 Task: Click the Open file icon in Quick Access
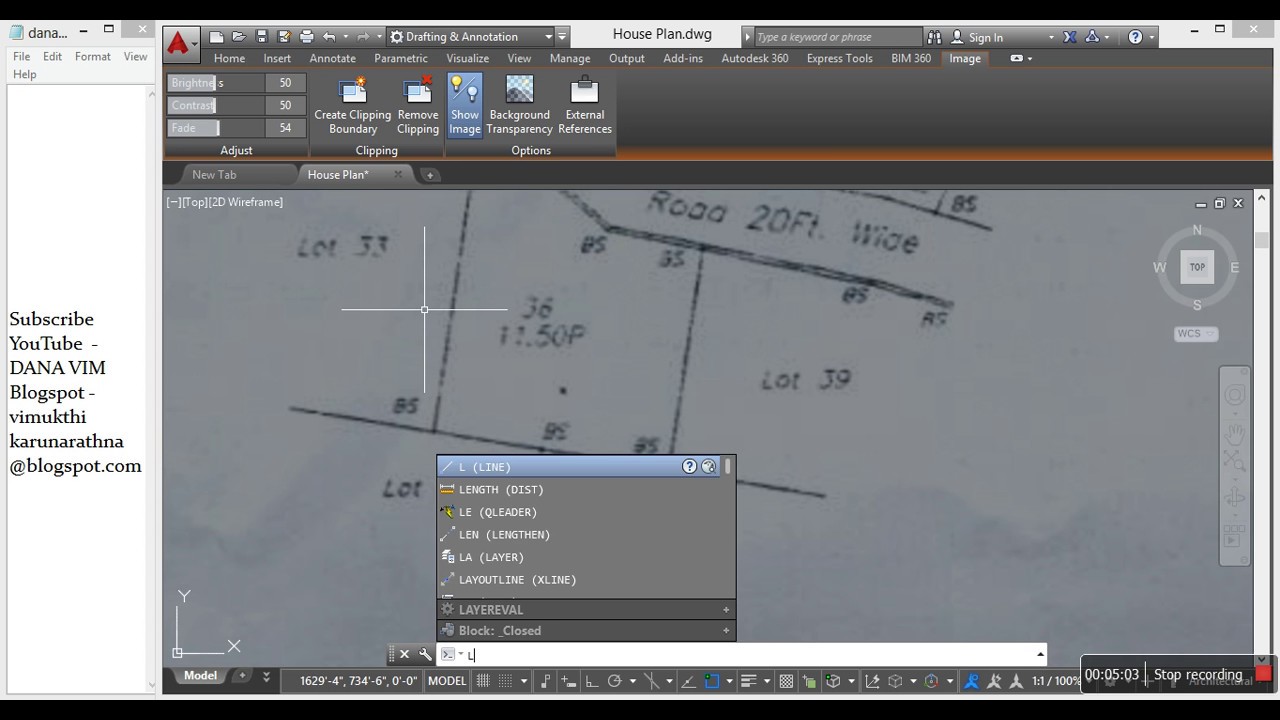tap(238, 37)
